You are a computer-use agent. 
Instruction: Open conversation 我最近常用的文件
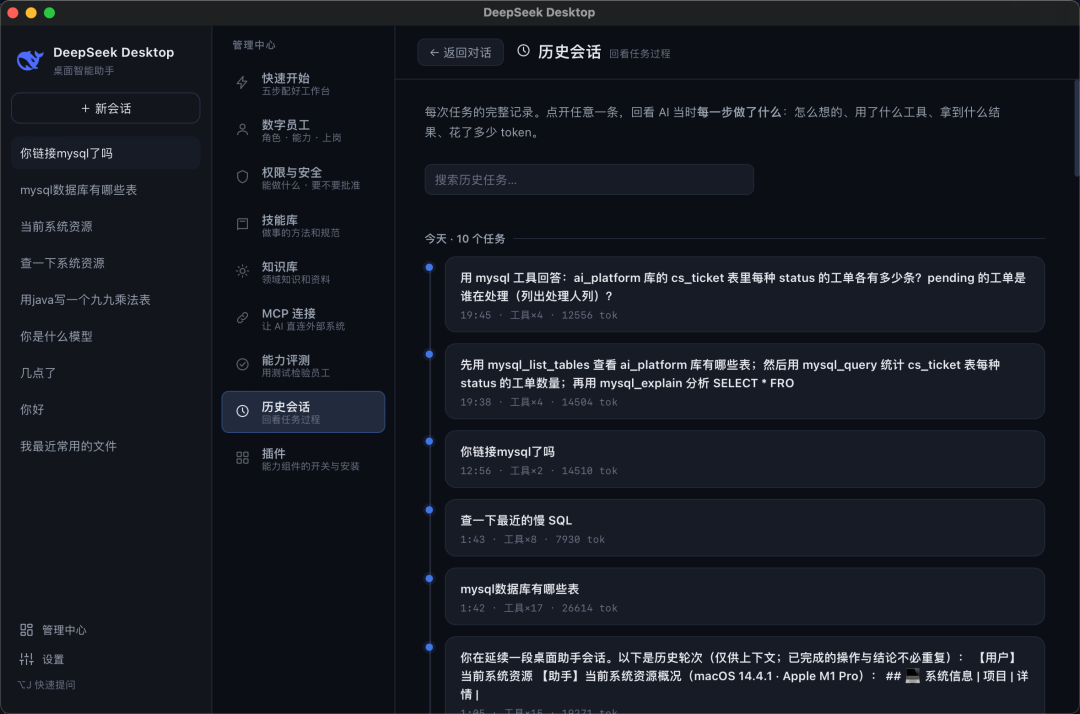pos(105,446)
